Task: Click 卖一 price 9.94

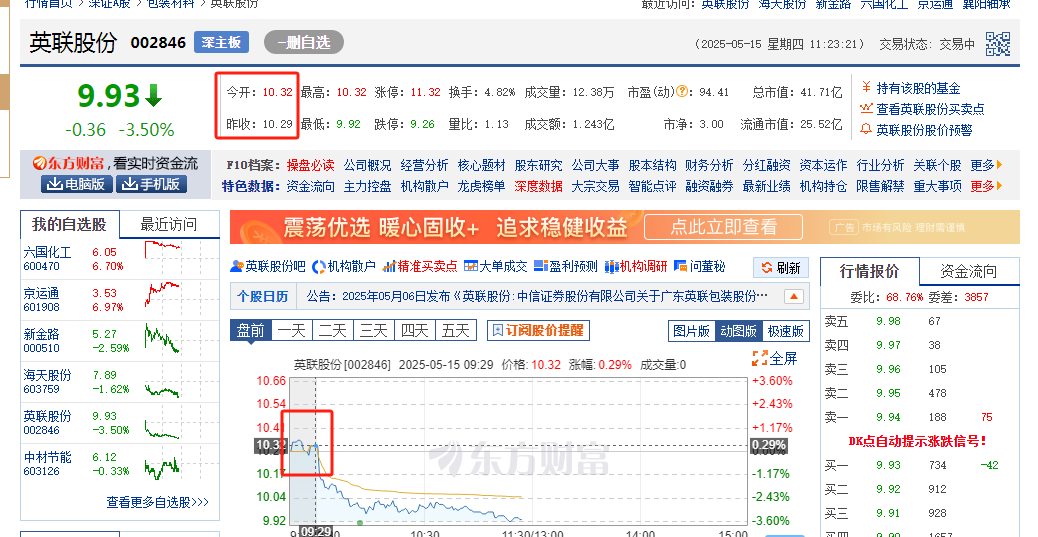Action: click(888, 417)
